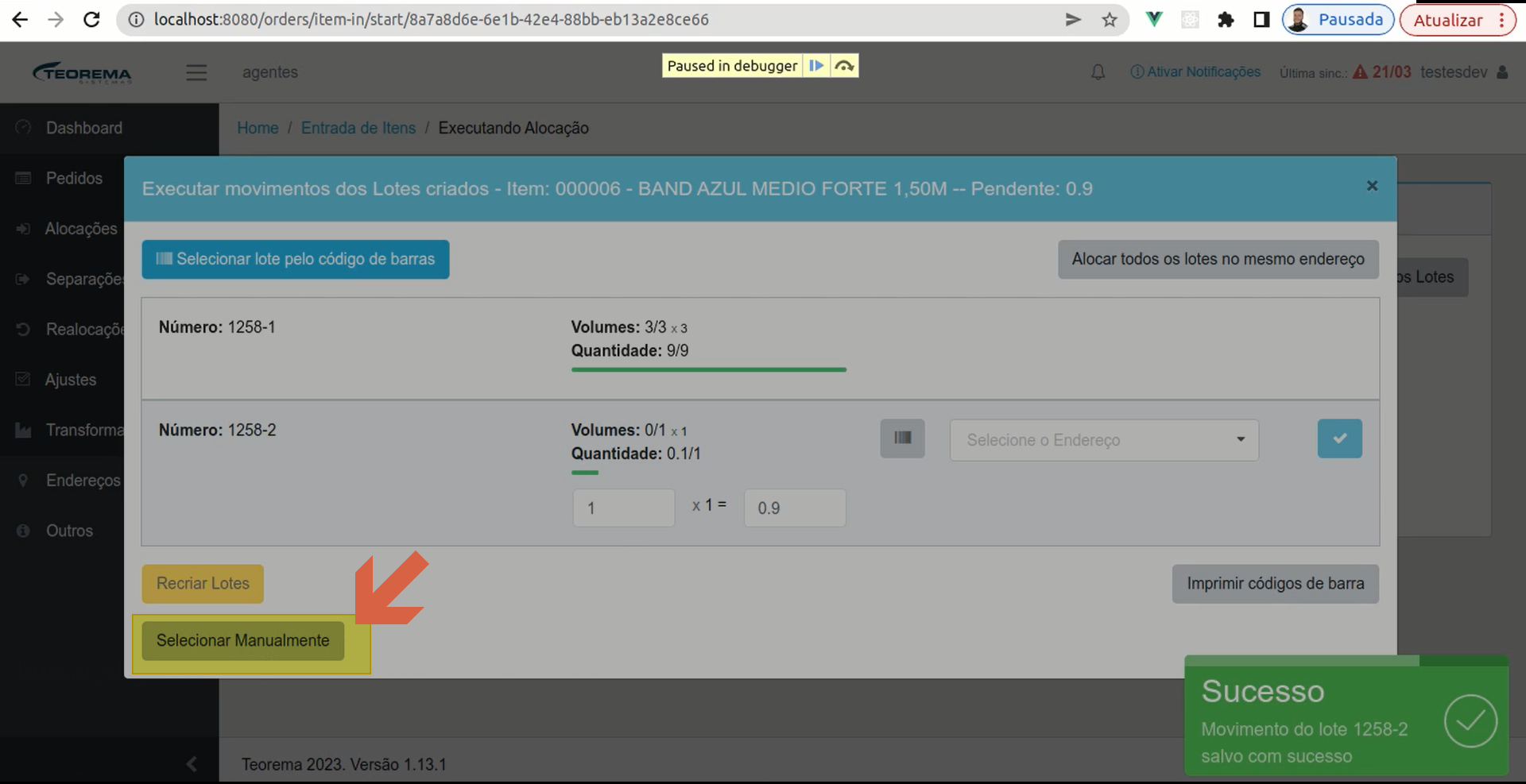This screenshot has height=784, width=1526.
Task: Open Separações in sidebar
Action: tap(84, 280)
